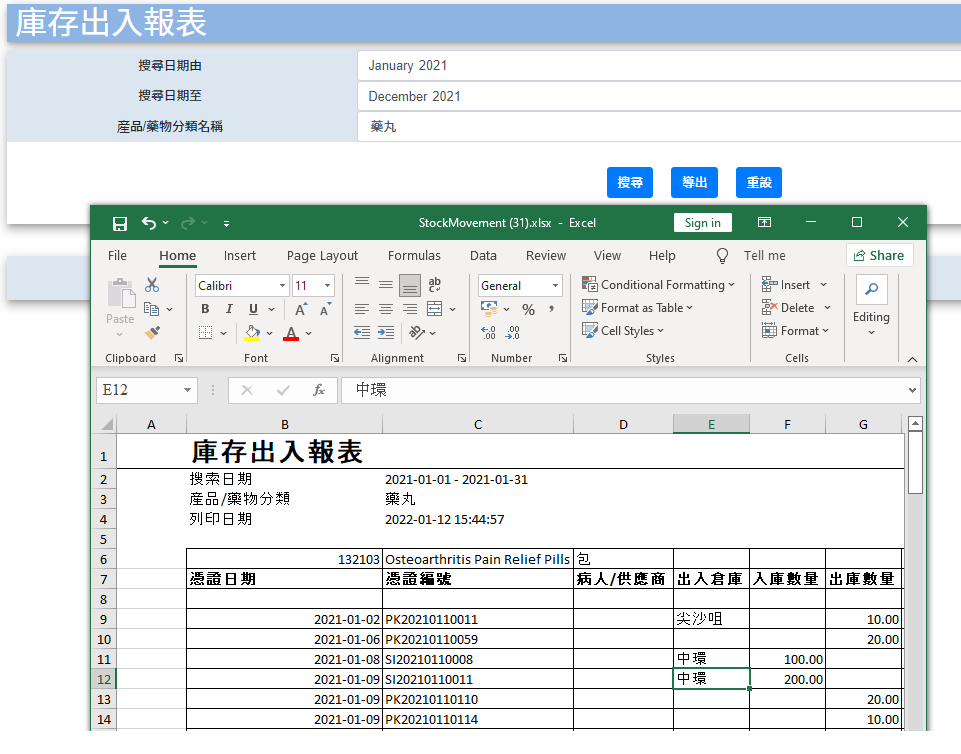Apply the red font color
This screenshot has width=961, height=754.
point(291,333)
